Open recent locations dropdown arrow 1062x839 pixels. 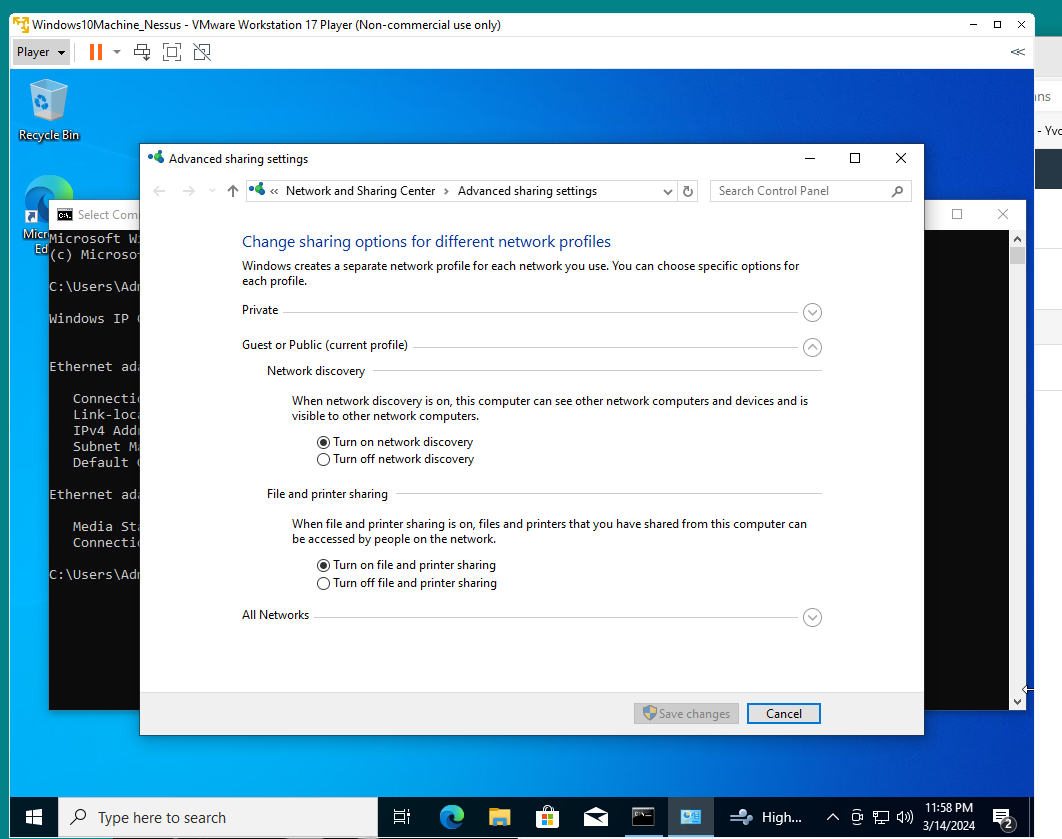(212, 191)
